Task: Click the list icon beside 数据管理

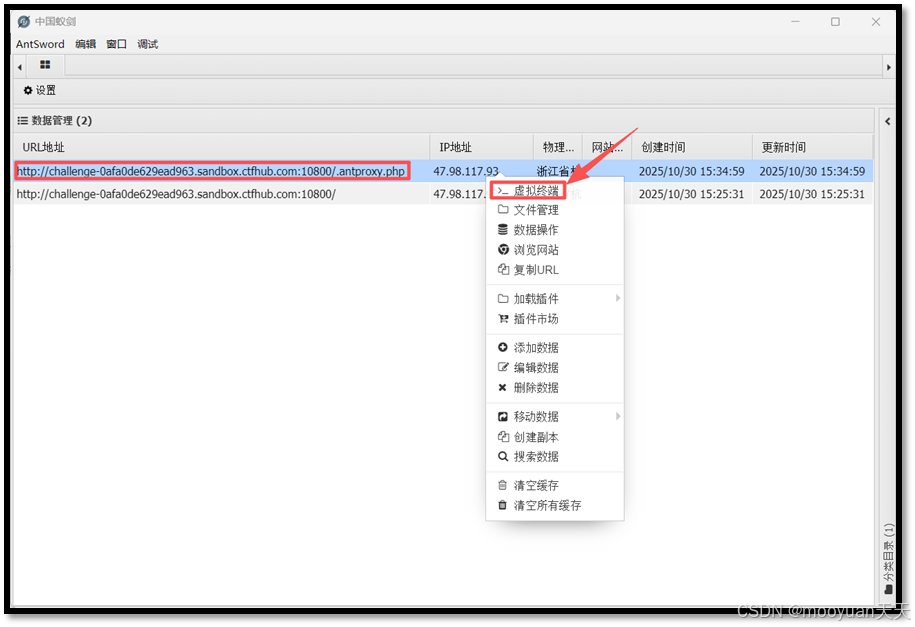Action: tap(23, 121)
